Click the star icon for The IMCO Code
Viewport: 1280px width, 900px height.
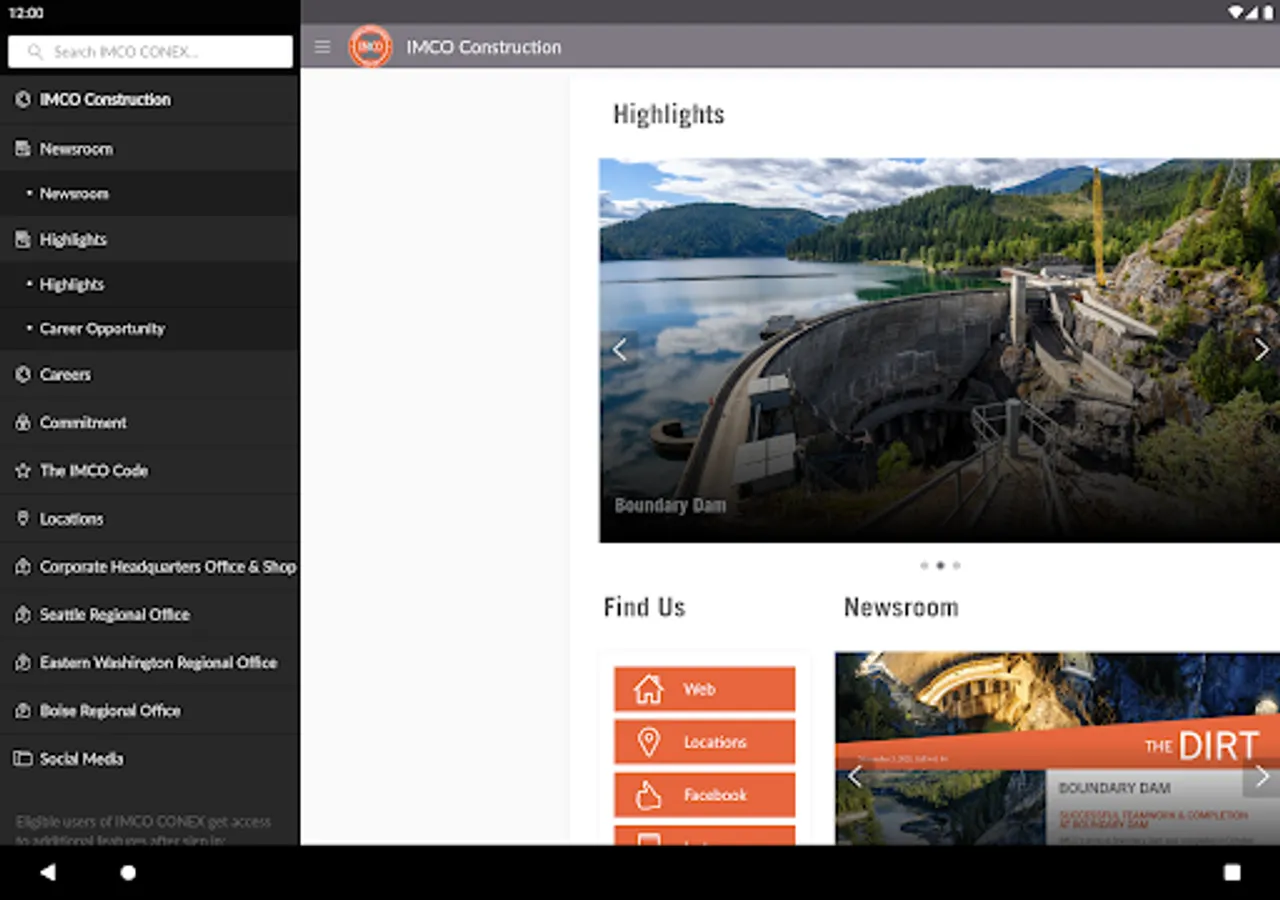[x=23, y=471]
